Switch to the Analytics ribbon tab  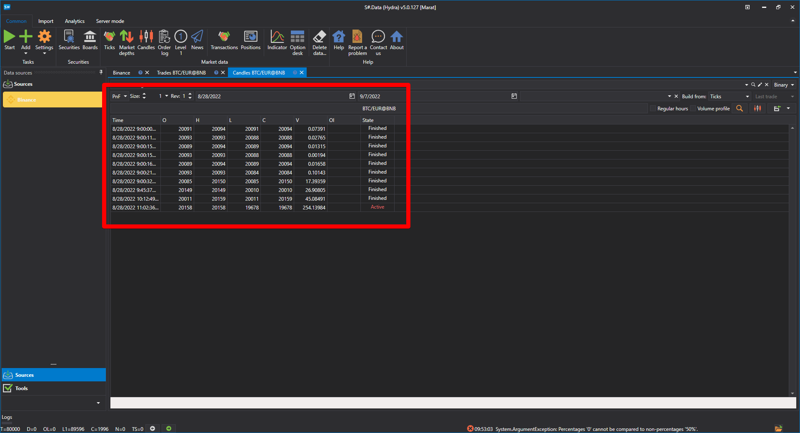pos(75,21)
